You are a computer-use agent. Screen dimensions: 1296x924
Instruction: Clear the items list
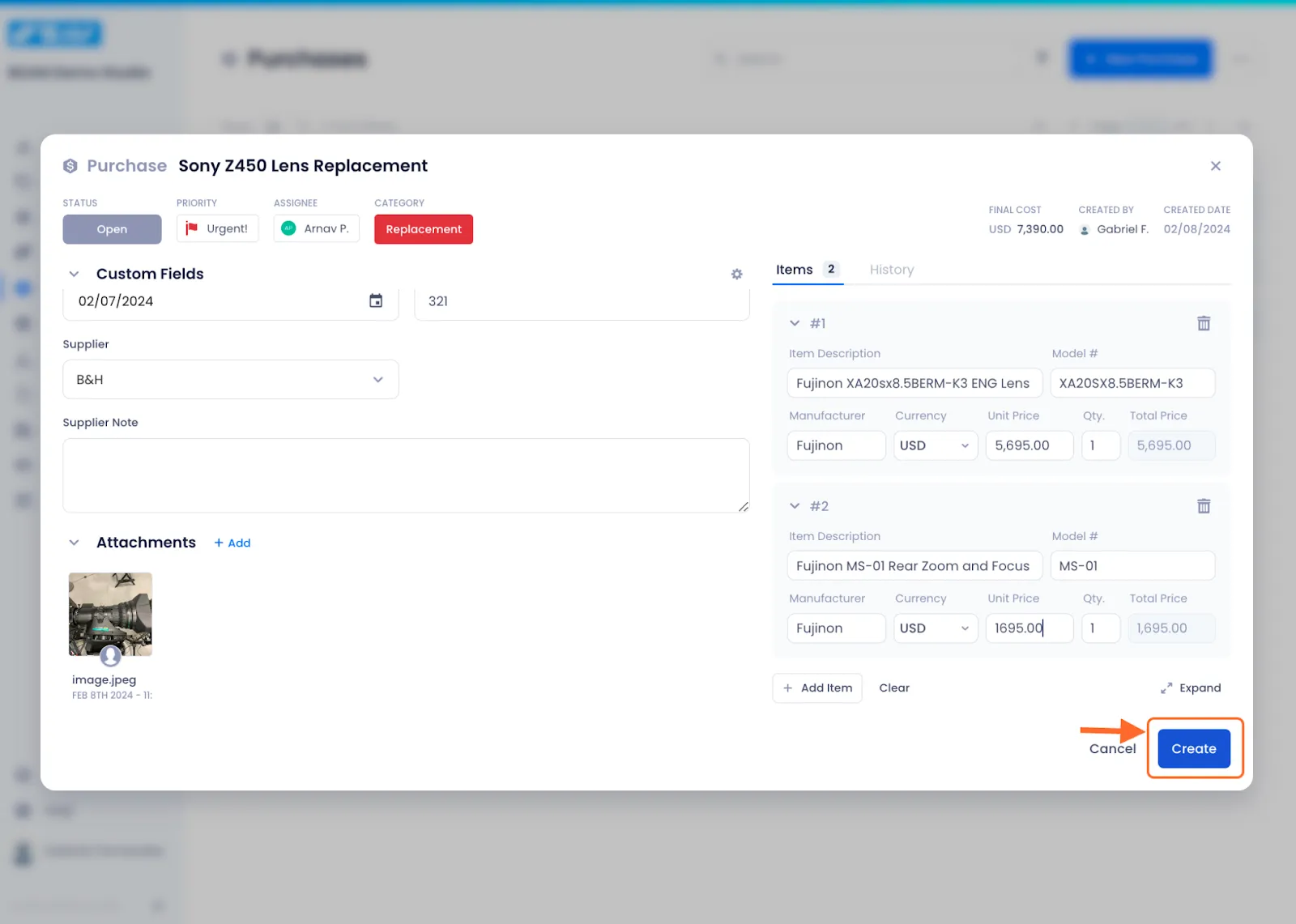click(x=894, y=688)
